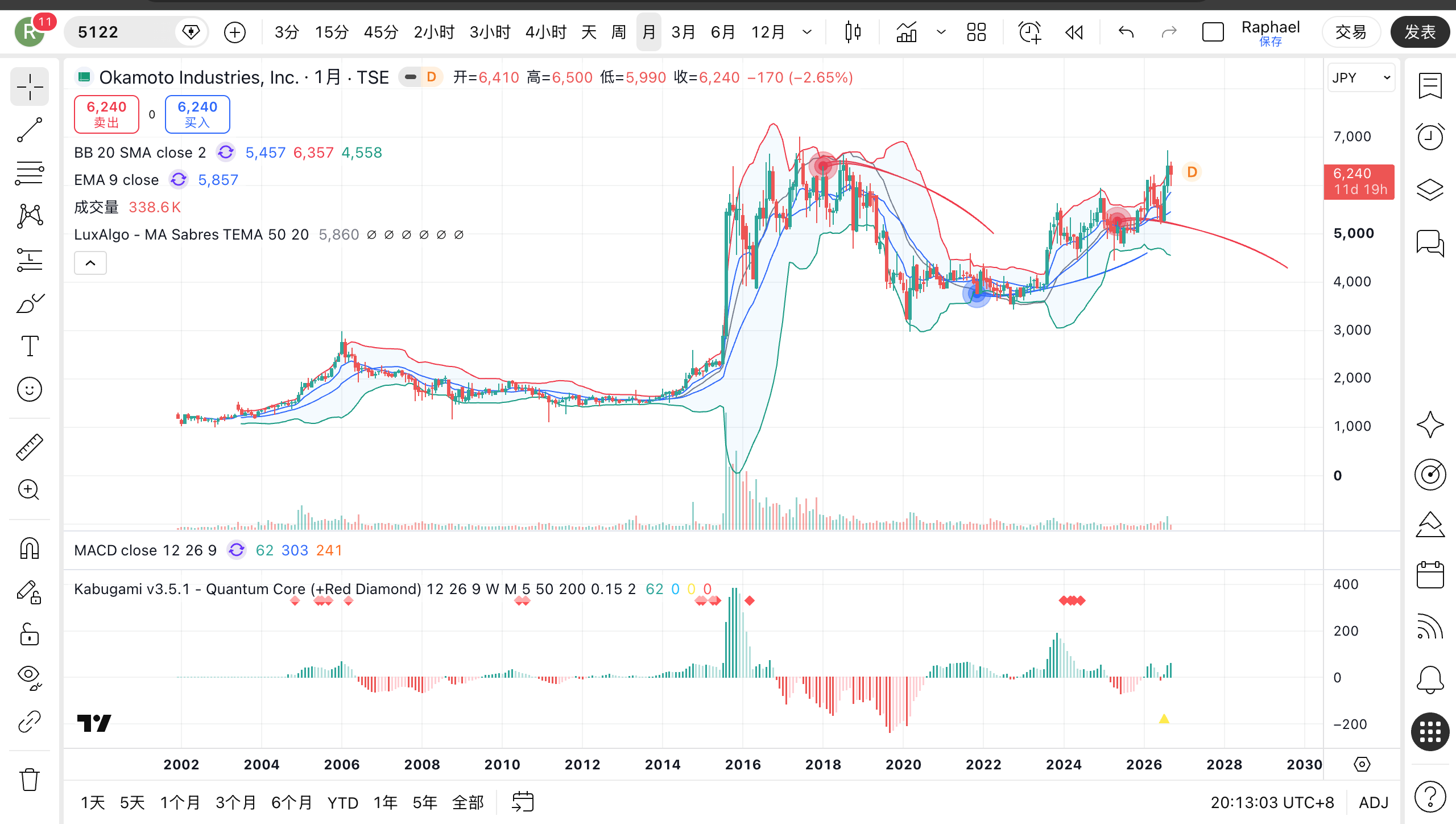1456x824 pixels.
Task: Open the layout templates grid
Action: click(x=977, y=32)
